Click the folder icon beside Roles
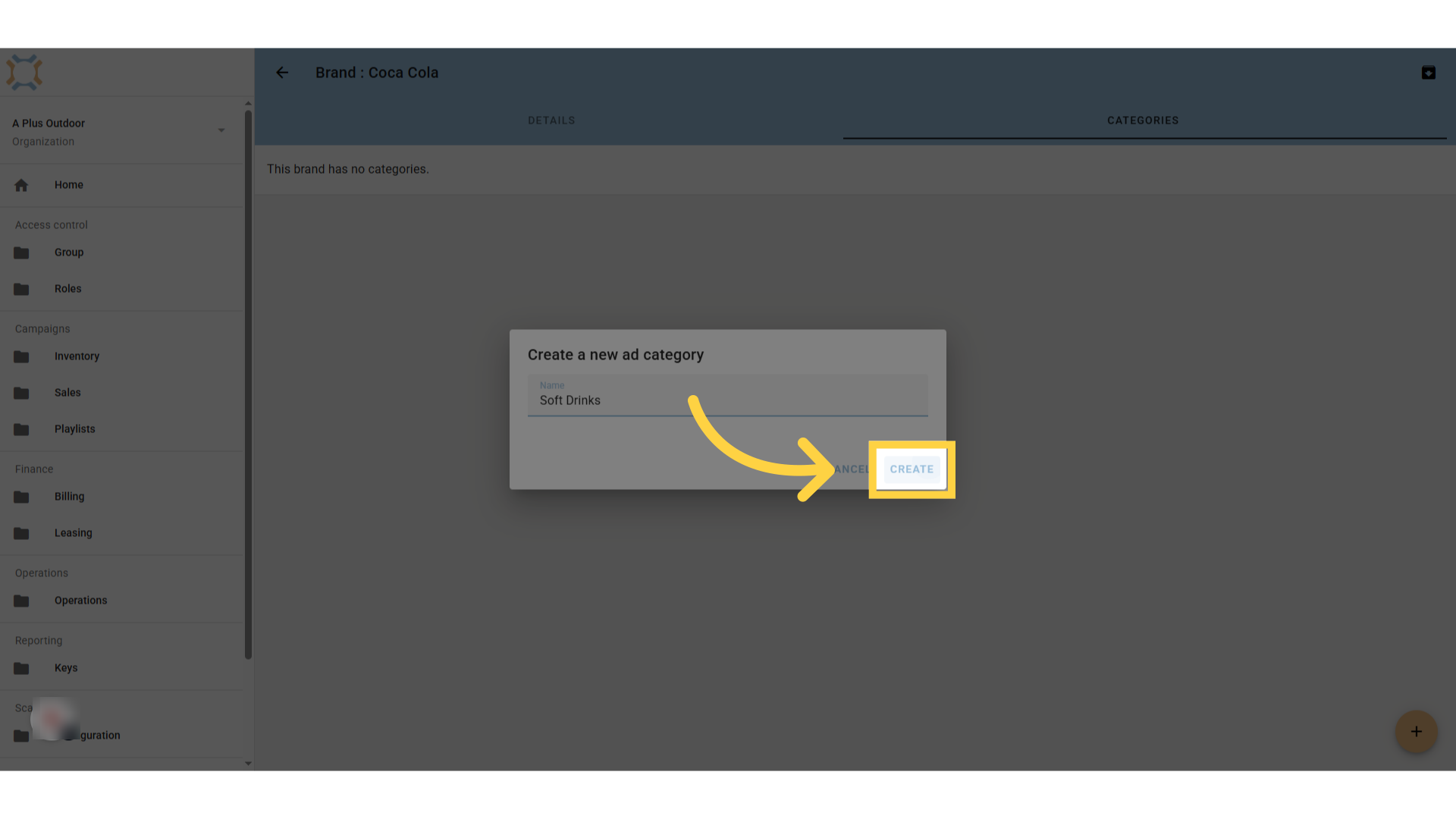Viewport: 1456px width, 819px height. click(21, 289)
